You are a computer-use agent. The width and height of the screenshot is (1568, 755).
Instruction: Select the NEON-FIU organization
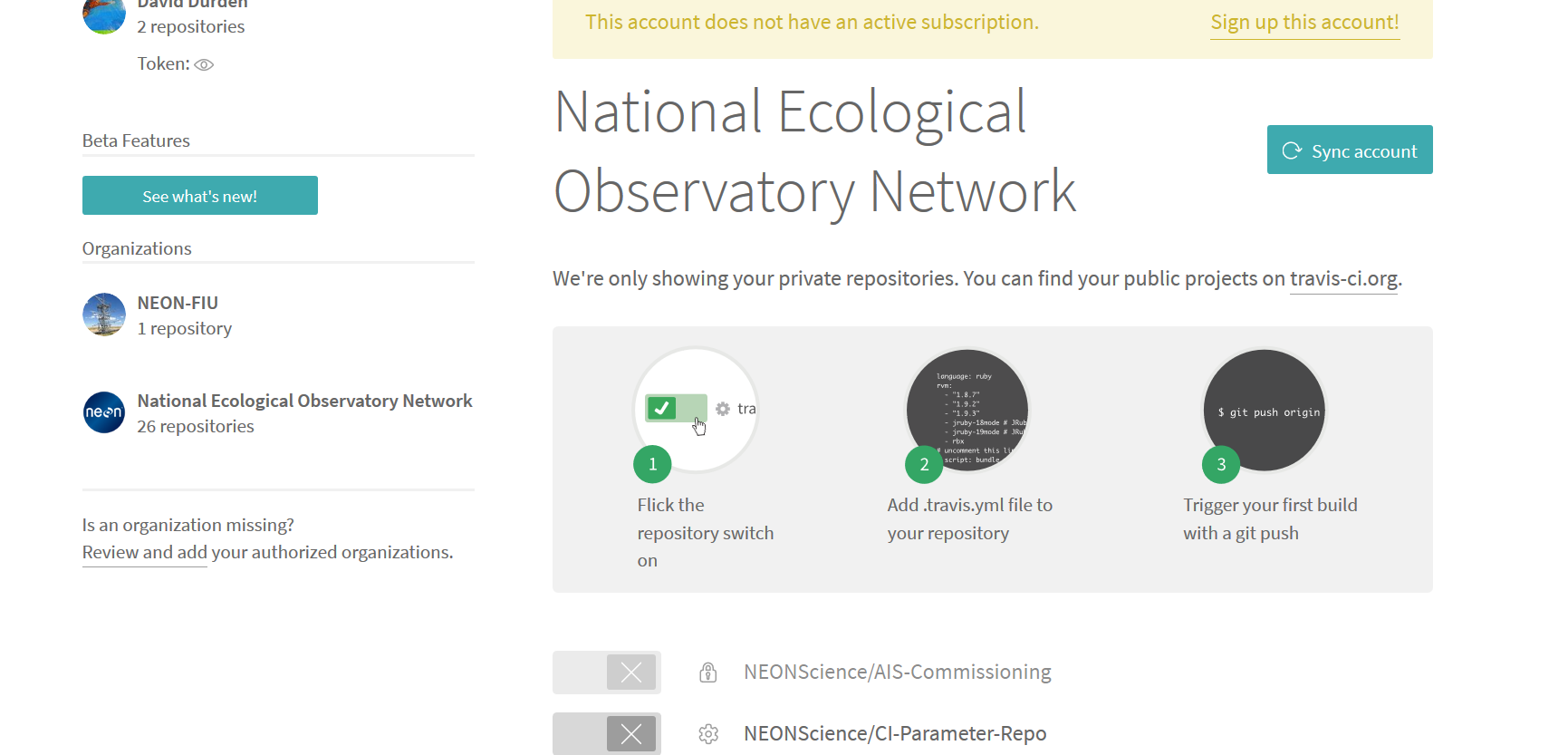coord(178,303)
